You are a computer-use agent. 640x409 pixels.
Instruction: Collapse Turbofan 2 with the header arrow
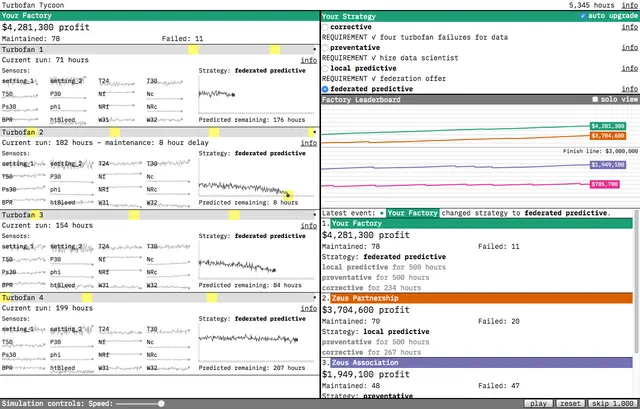click(315, 132)
